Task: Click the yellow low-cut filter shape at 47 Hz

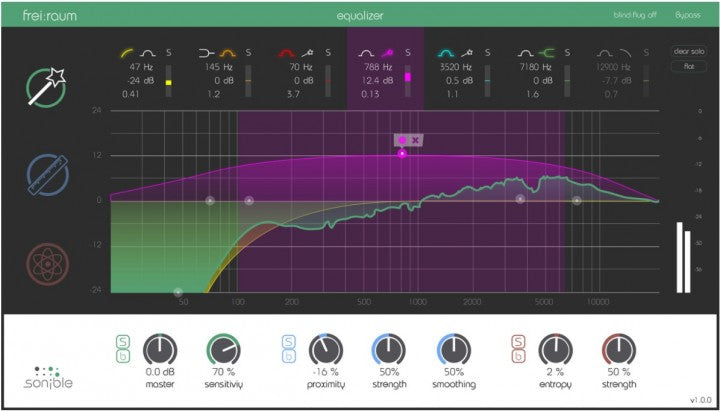Action: click(x=127, y=50)
